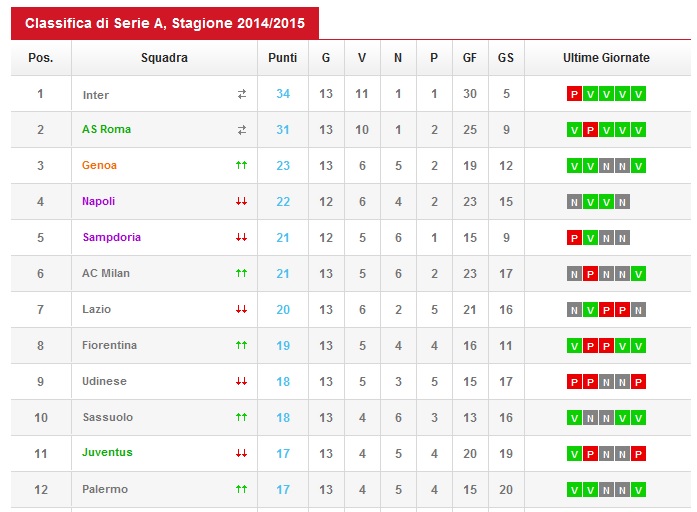Screen dimensions: 697x512
Task: Select the Classifica di Serie A title tab
Action: click(165, 23)
